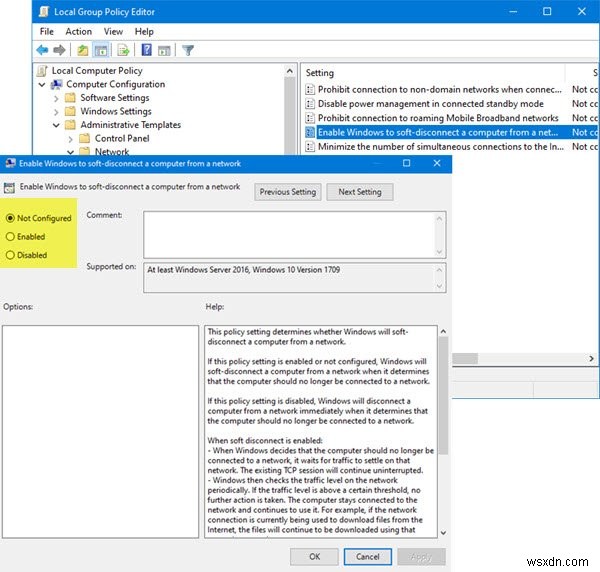The width and height of the screenshot is (600, 572).
Task: Click the Forward arrow toolbar icon
Action: pyautogui.click(x=59, y=50)
